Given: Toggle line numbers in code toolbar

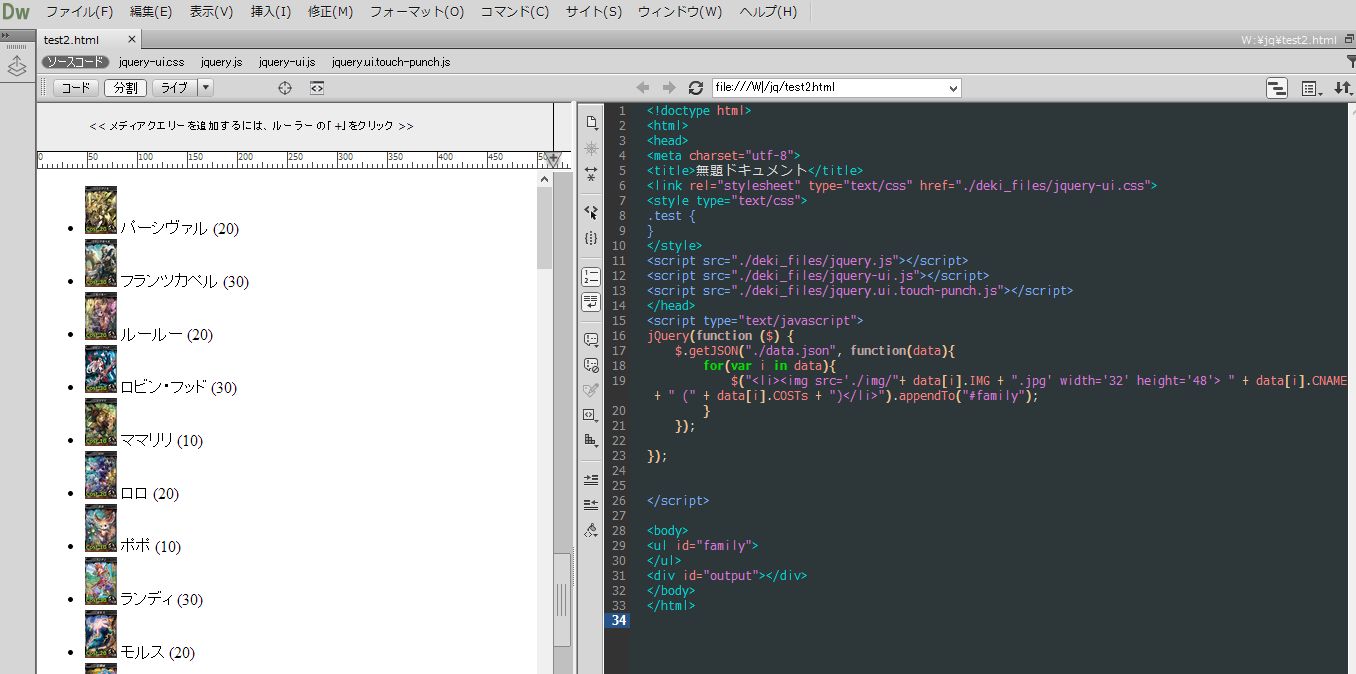Looking at the screenshot, I should click(591, 276).
